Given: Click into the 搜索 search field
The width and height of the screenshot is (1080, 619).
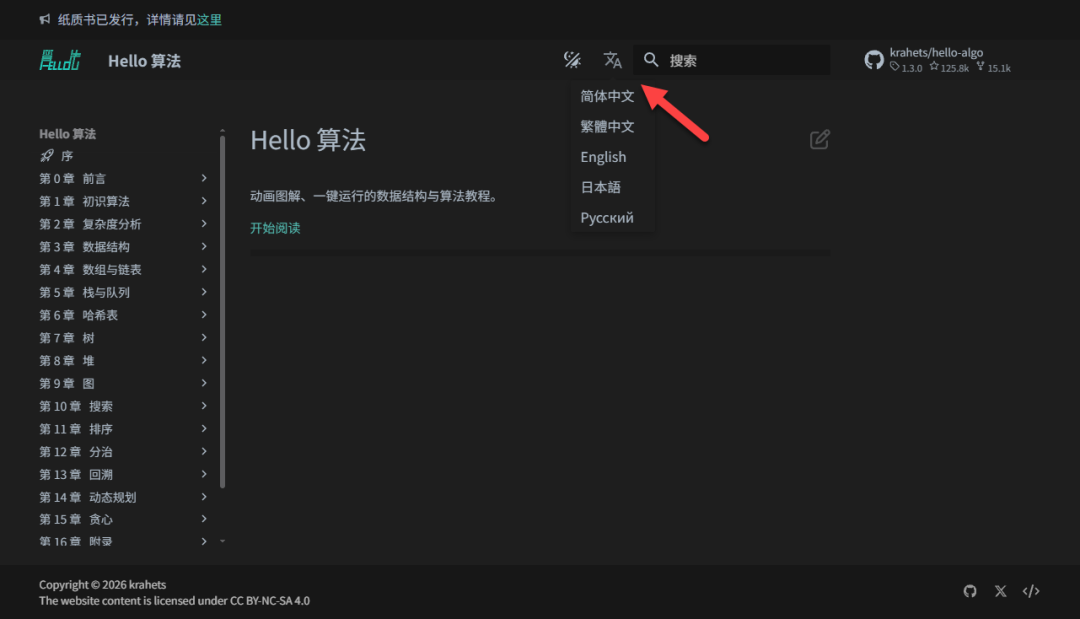Looking at the screenshot, I should click(740, 61).
